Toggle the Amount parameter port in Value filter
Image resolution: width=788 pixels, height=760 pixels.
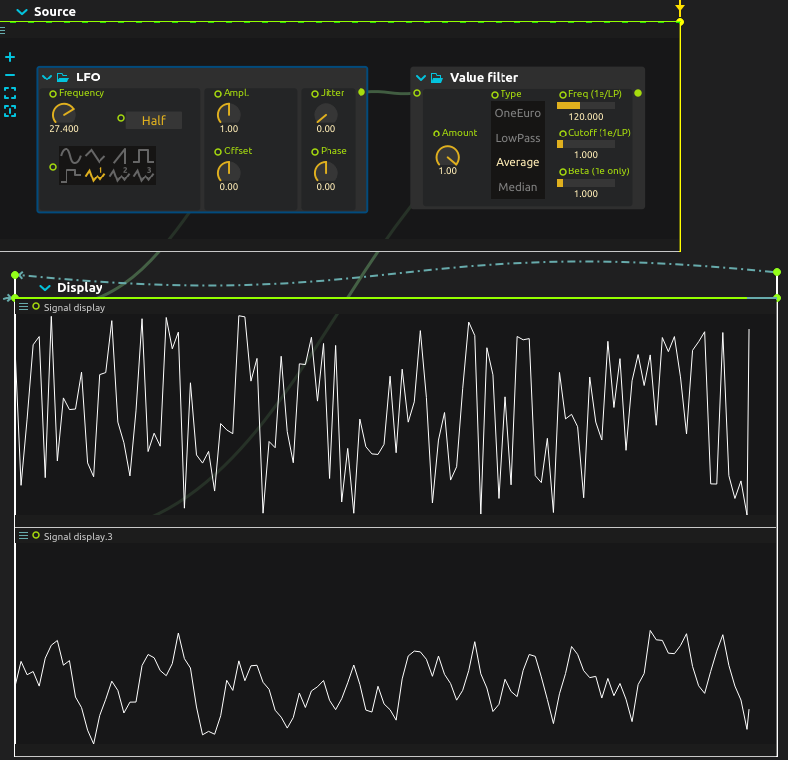pyautogui.click(x=436, y=133)
